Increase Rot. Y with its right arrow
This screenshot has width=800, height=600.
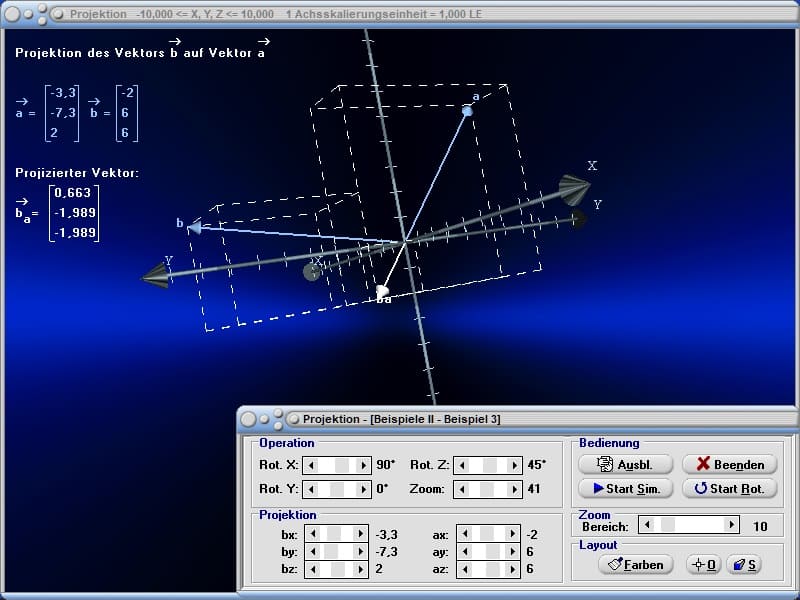tap(363, 489)
